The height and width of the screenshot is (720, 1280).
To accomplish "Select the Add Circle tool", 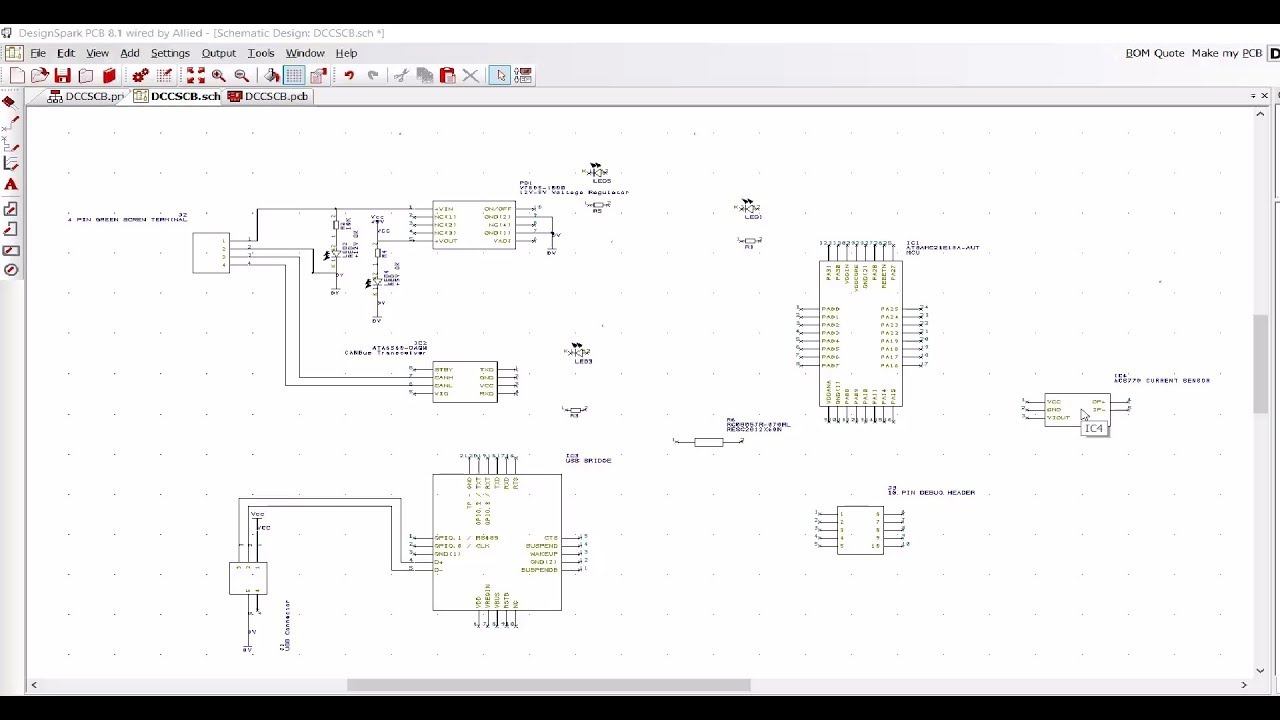I will click(x=10, y=270).
